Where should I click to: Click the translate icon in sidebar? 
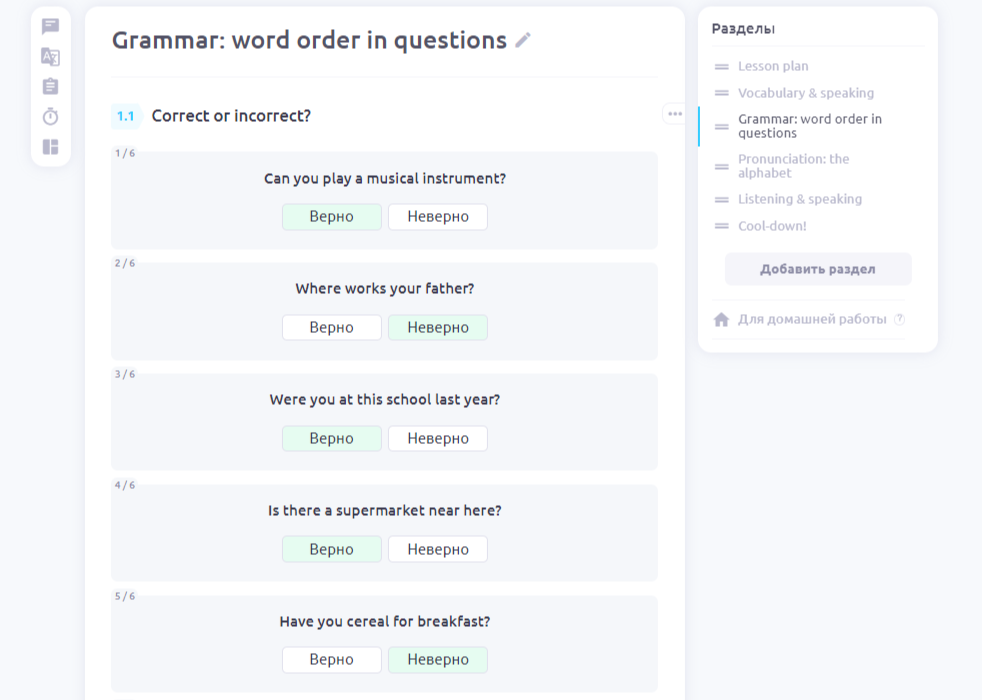50,57
